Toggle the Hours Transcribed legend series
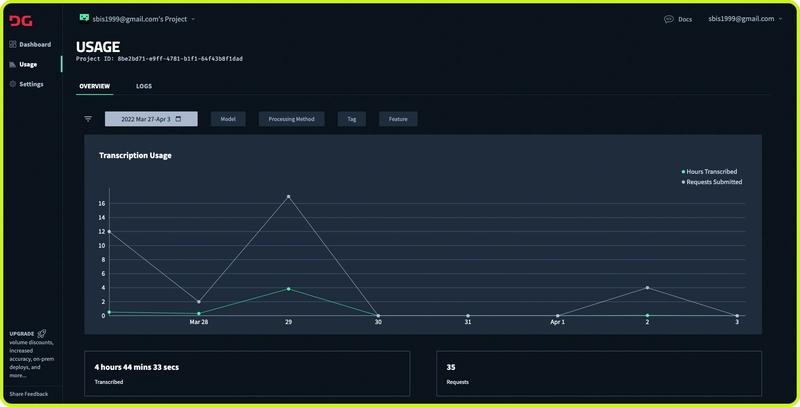The image size is (800, 407). tap(711, 172)
